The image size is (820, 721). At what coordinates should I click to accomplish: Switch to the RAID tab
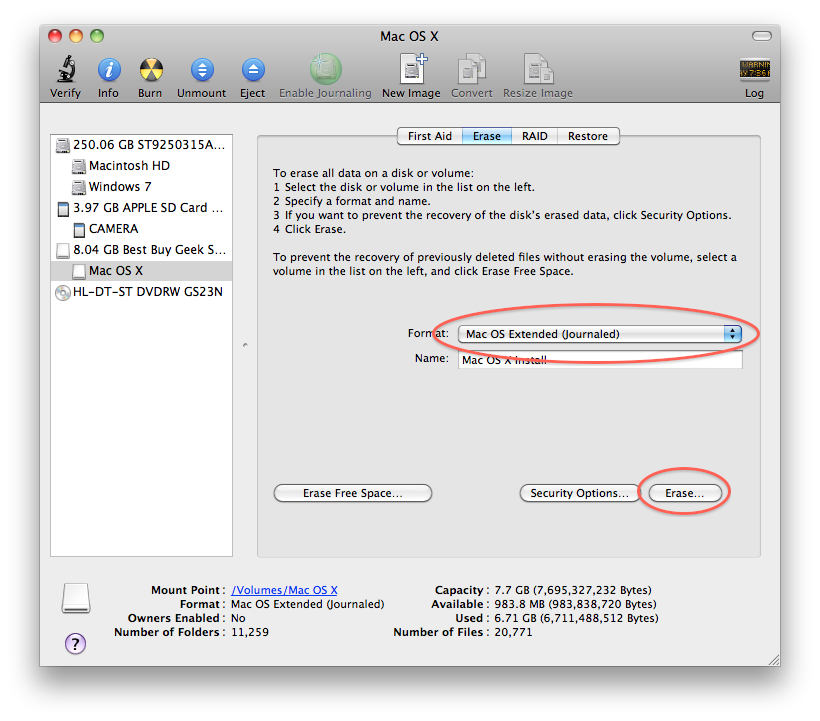[x=534, y=136]
